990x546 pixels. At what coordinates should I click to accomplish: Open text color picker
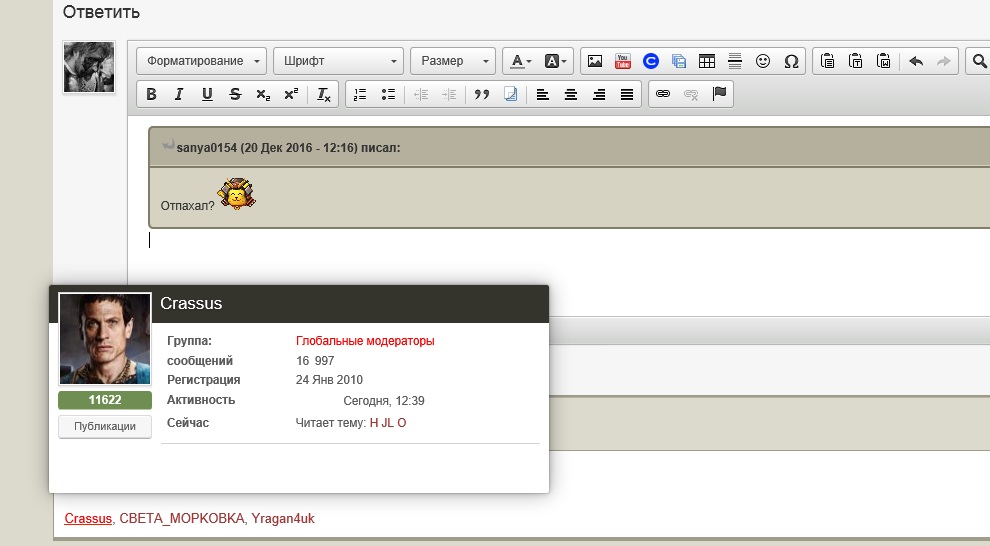click(x=521, y=61)
